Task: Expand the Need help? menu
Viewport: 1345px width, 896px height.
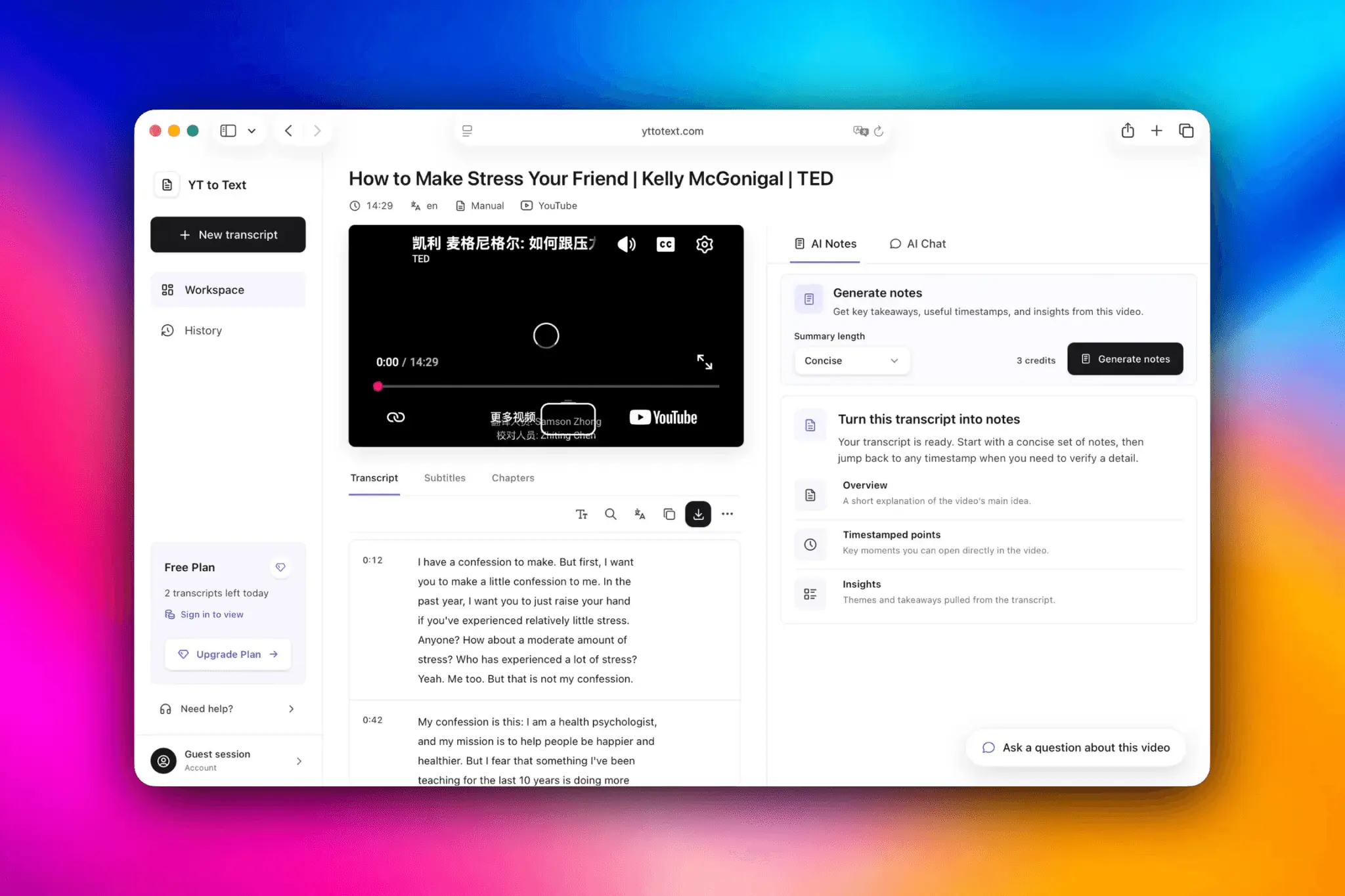Action: [228, 709]
